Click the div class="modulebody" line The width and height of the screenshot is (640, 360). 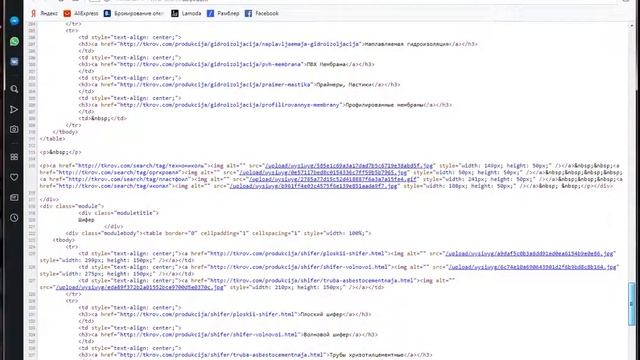tap(218, 233)
